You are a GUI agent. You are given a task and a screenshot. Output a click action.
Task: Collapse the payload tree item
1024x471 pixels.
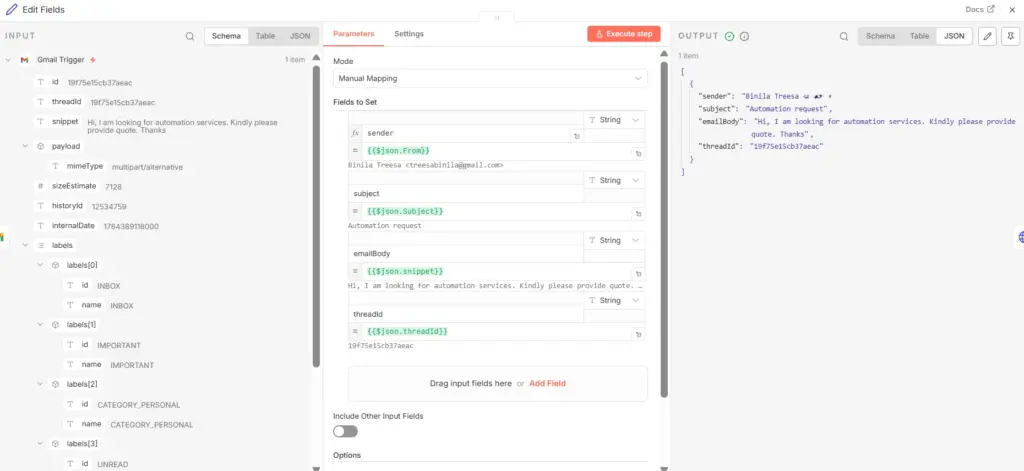pos(25,146)
